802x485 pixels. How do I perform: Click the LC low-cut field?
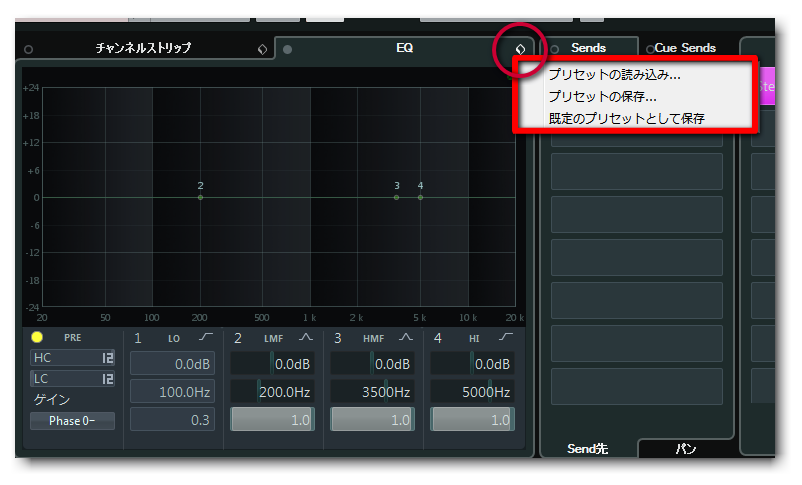click(x=73, y=379)
